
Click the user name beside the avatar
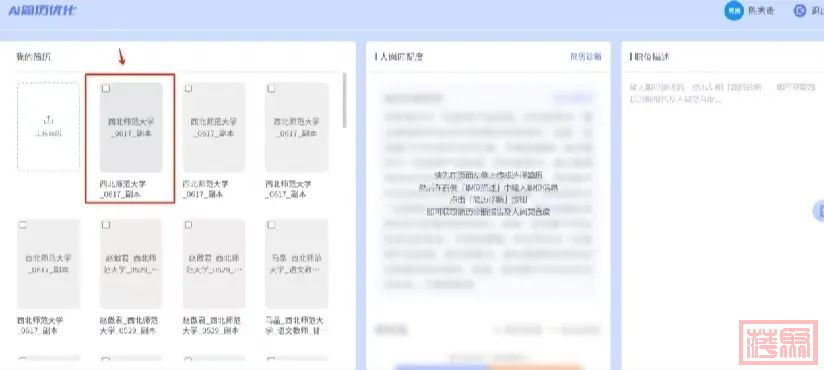[761, 11]
